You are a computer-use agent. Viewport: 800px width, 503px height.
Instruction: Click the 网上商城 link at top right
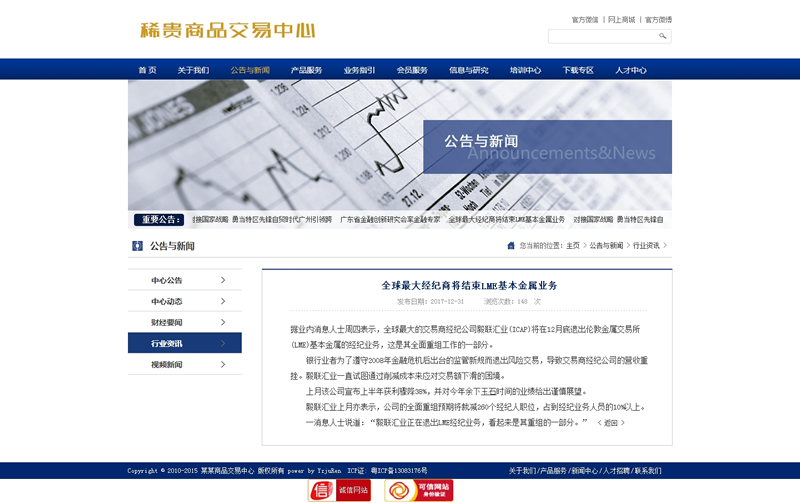[x=621, y=19]
